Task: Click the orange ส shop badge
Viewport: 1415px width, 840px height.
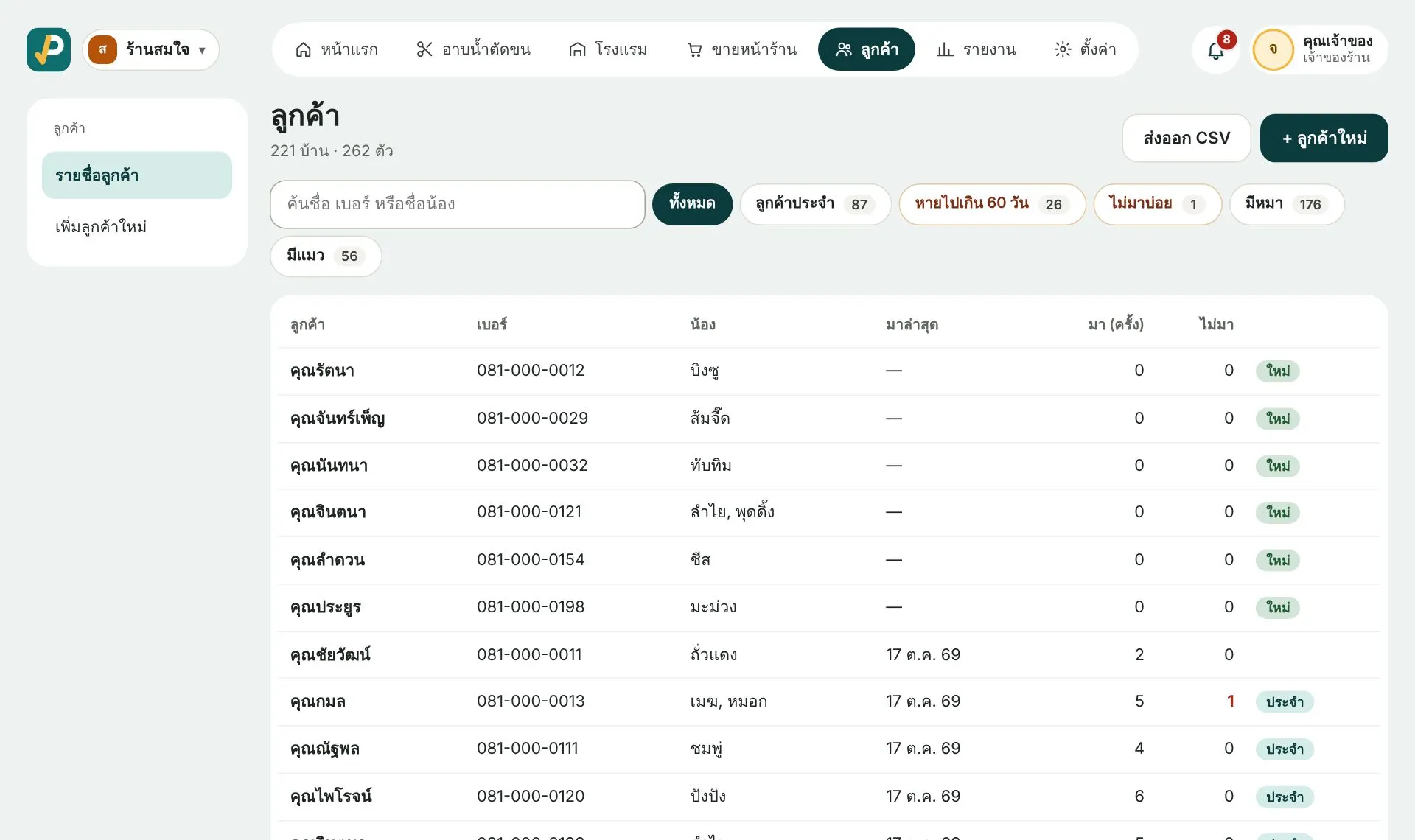Action: tap(102, 49)
